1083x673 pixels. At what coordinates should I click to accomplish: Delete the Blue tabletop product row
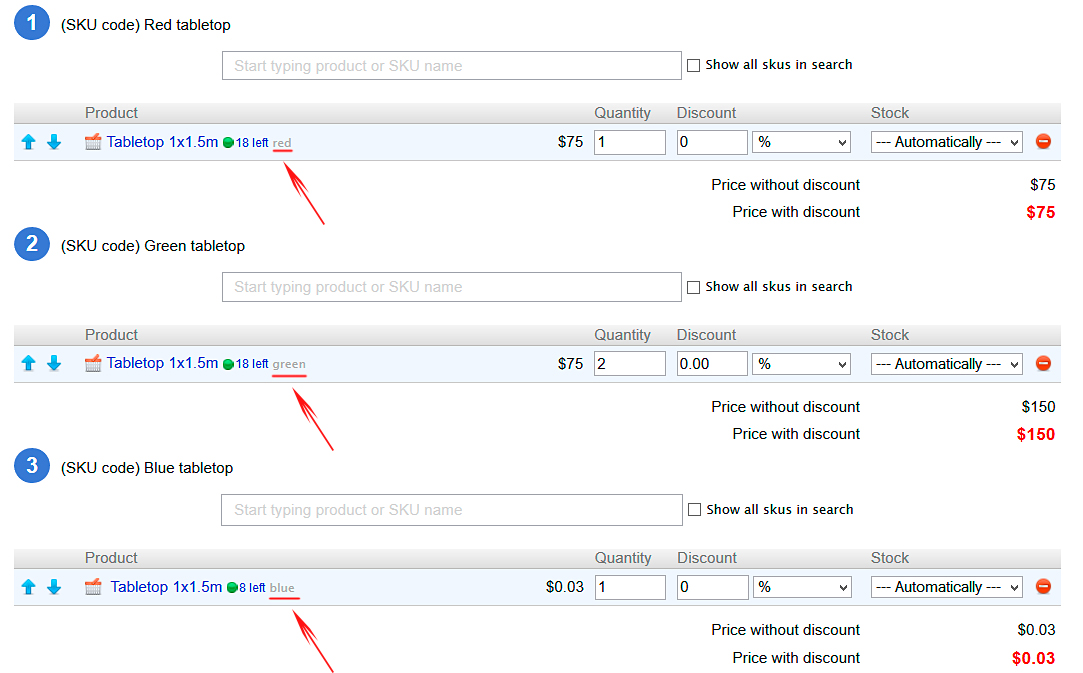click(1043, 587)
